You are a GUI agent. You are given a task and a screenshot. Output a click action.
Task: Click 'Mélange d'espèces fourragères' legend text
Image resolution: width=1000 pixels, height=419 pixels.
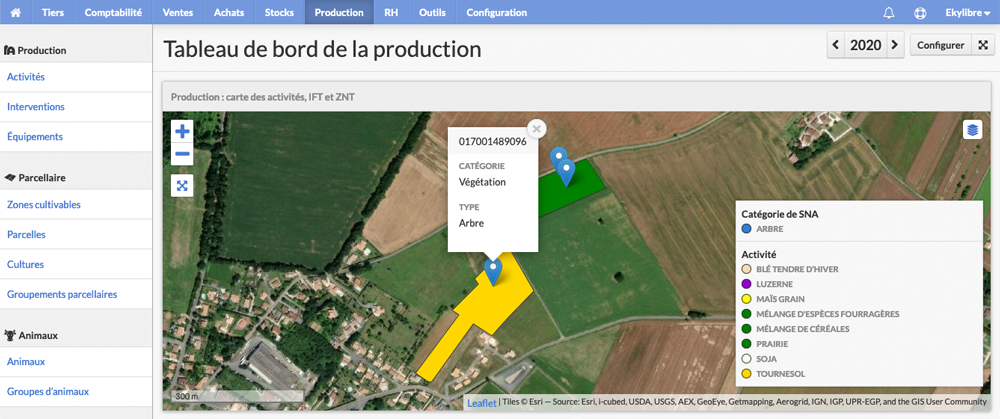pos(828,314)
